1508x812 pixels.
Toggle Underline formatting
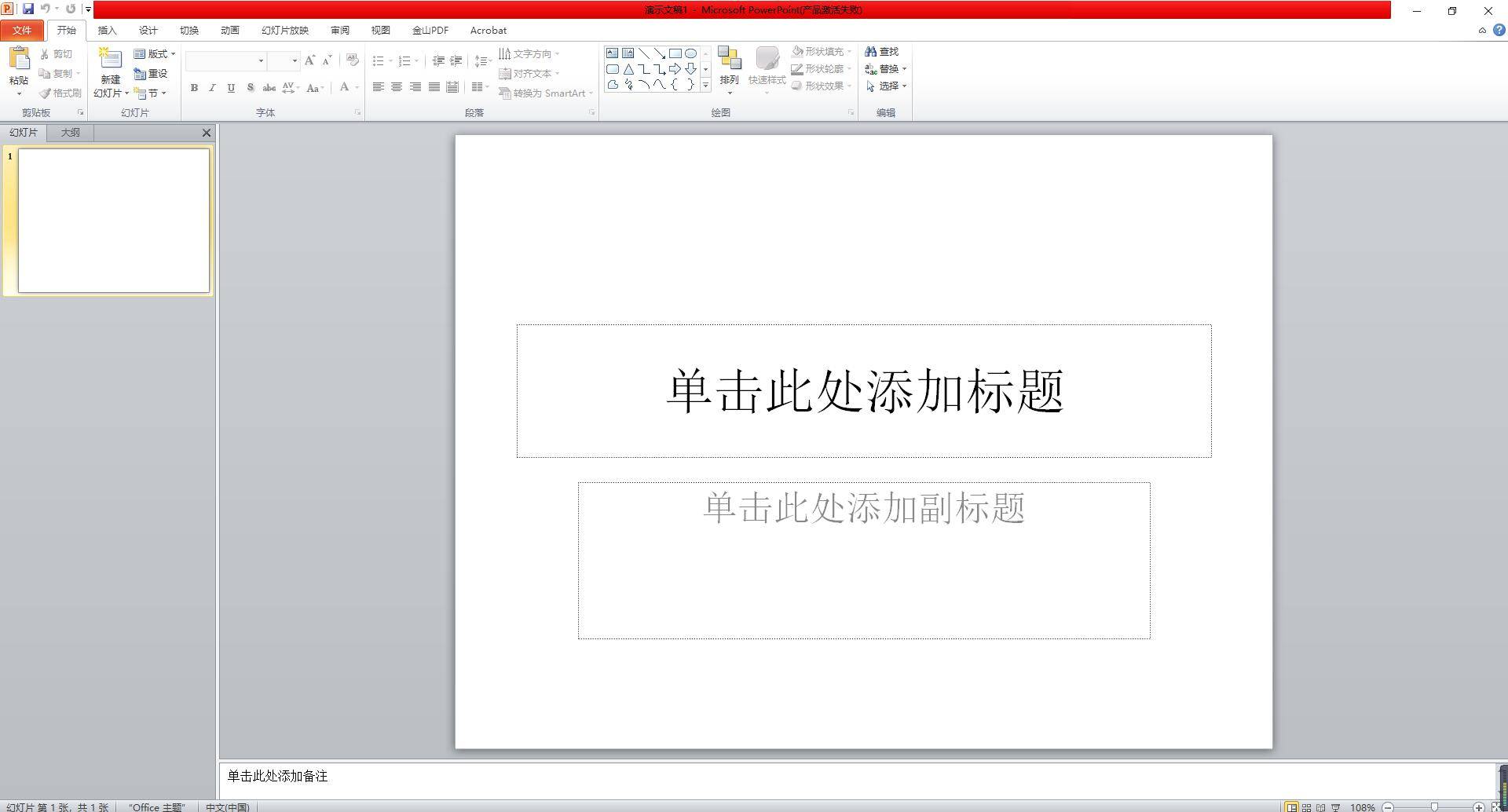point(231,88)
